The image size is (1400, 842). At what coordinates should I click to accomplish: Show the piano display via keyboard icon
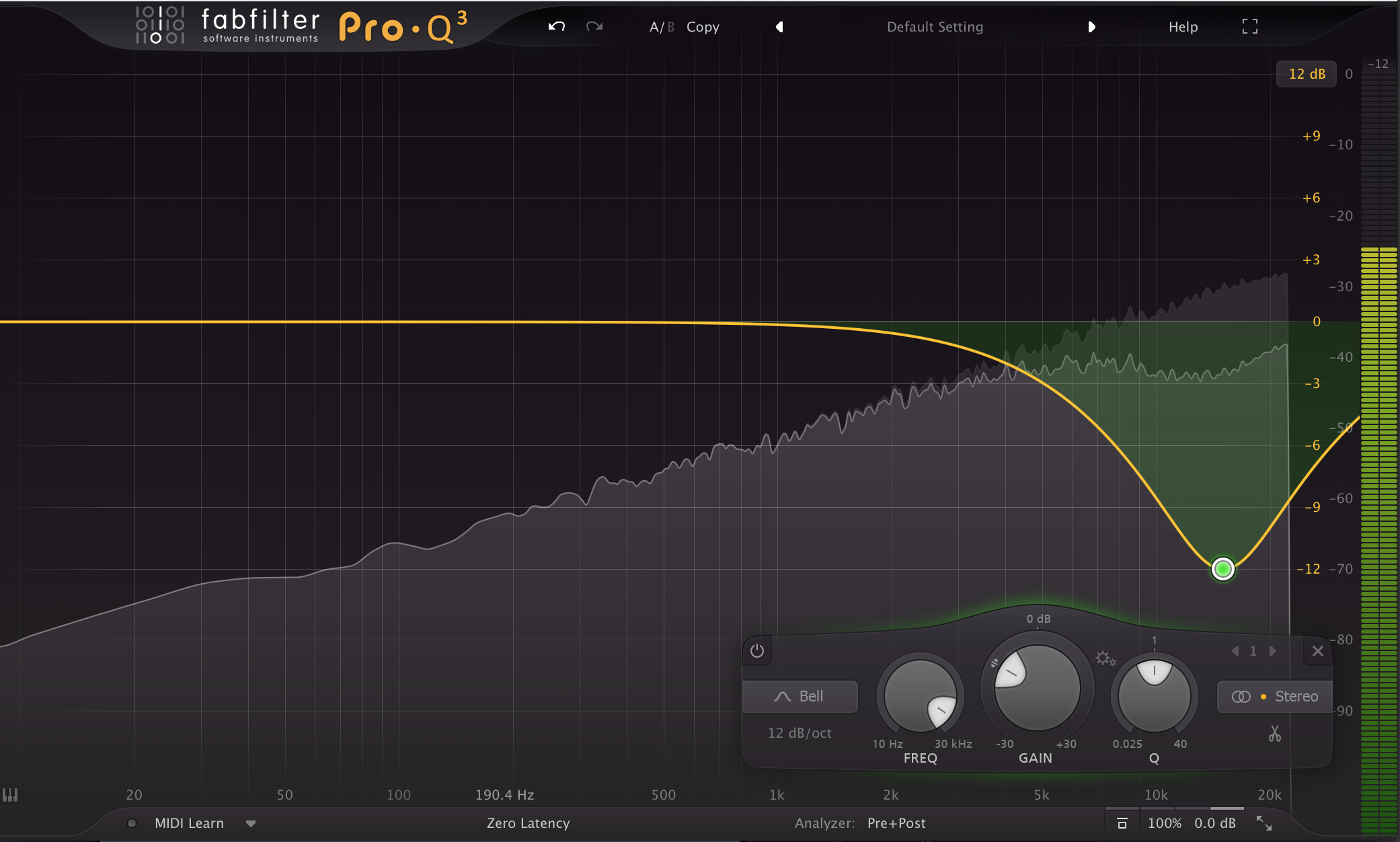tap(10, 795)
